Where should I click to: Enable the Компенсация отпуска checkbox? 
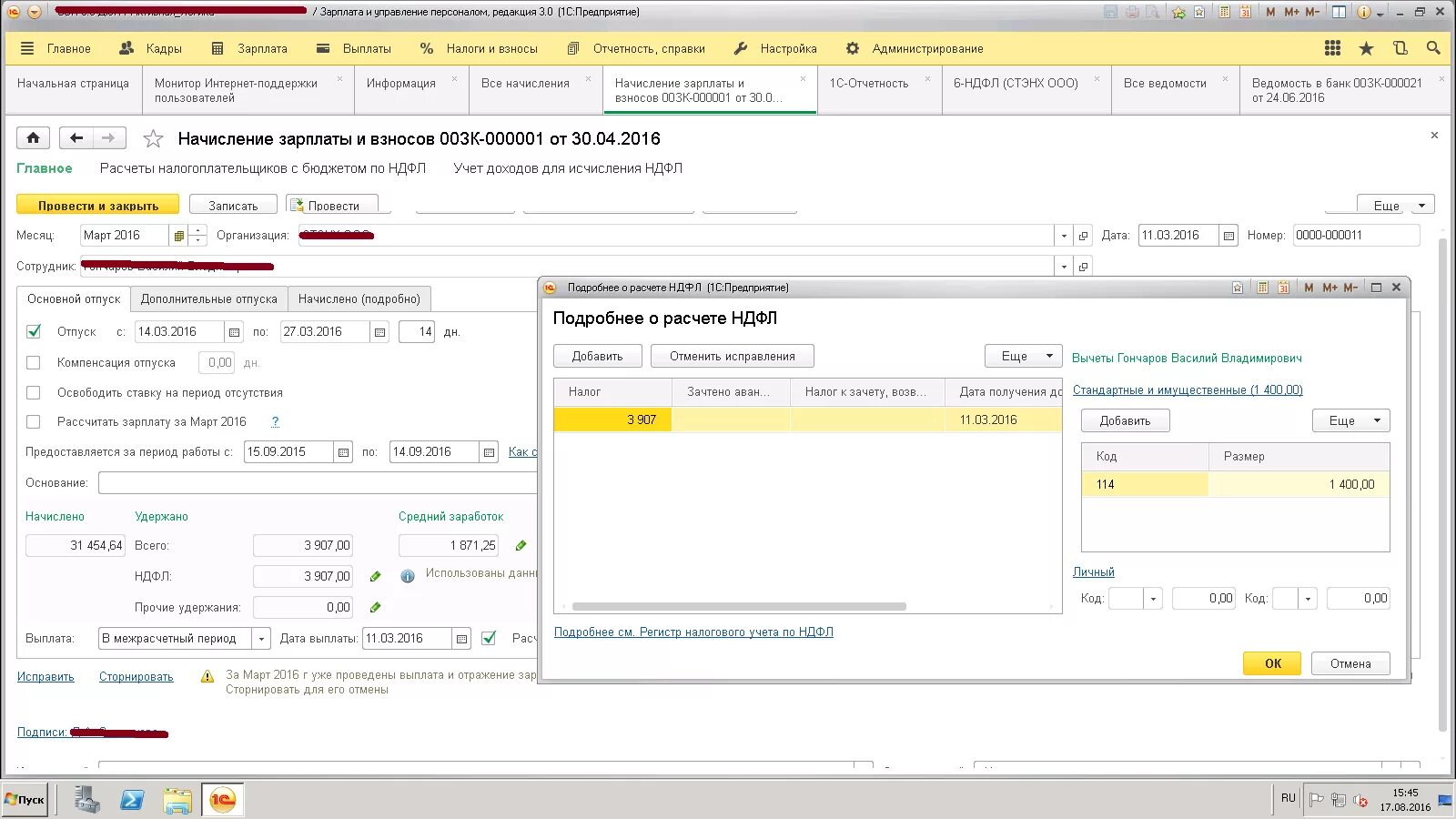pyautogui.click(x=34, y=363)
